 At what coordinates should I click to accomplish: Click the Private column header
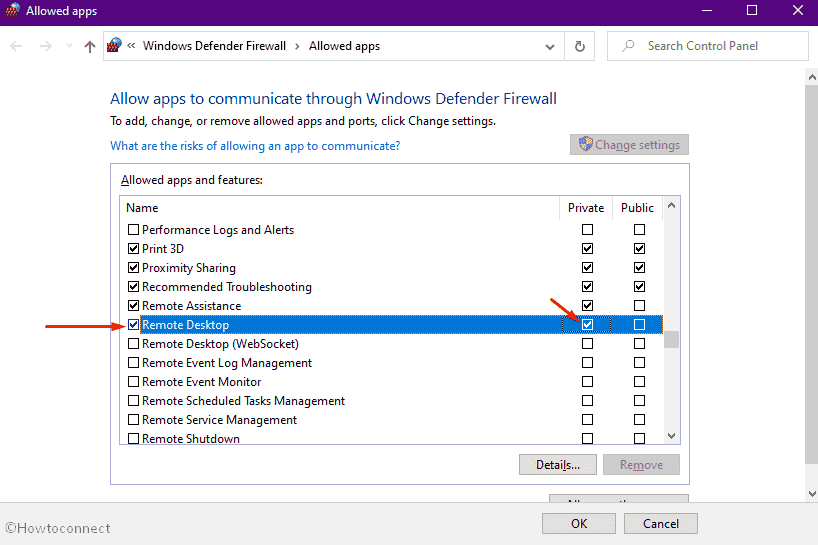click(x=586, y=208)
